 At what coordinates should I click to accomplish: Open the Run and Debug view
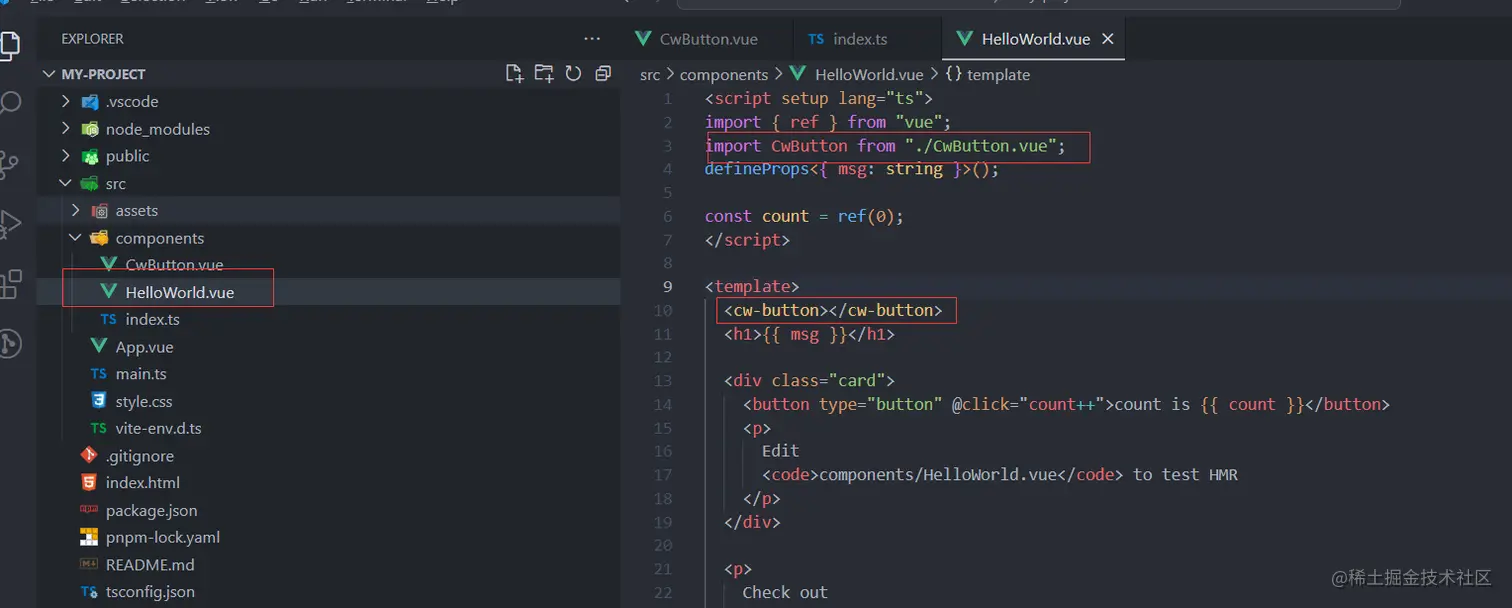(x=13, y=222)
